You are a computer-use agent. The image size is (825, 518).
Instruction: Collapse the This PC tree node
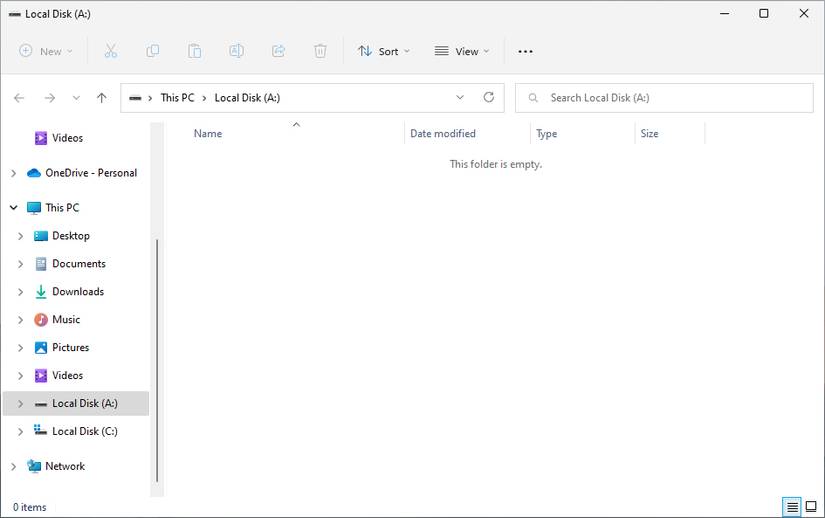(14, 208)
